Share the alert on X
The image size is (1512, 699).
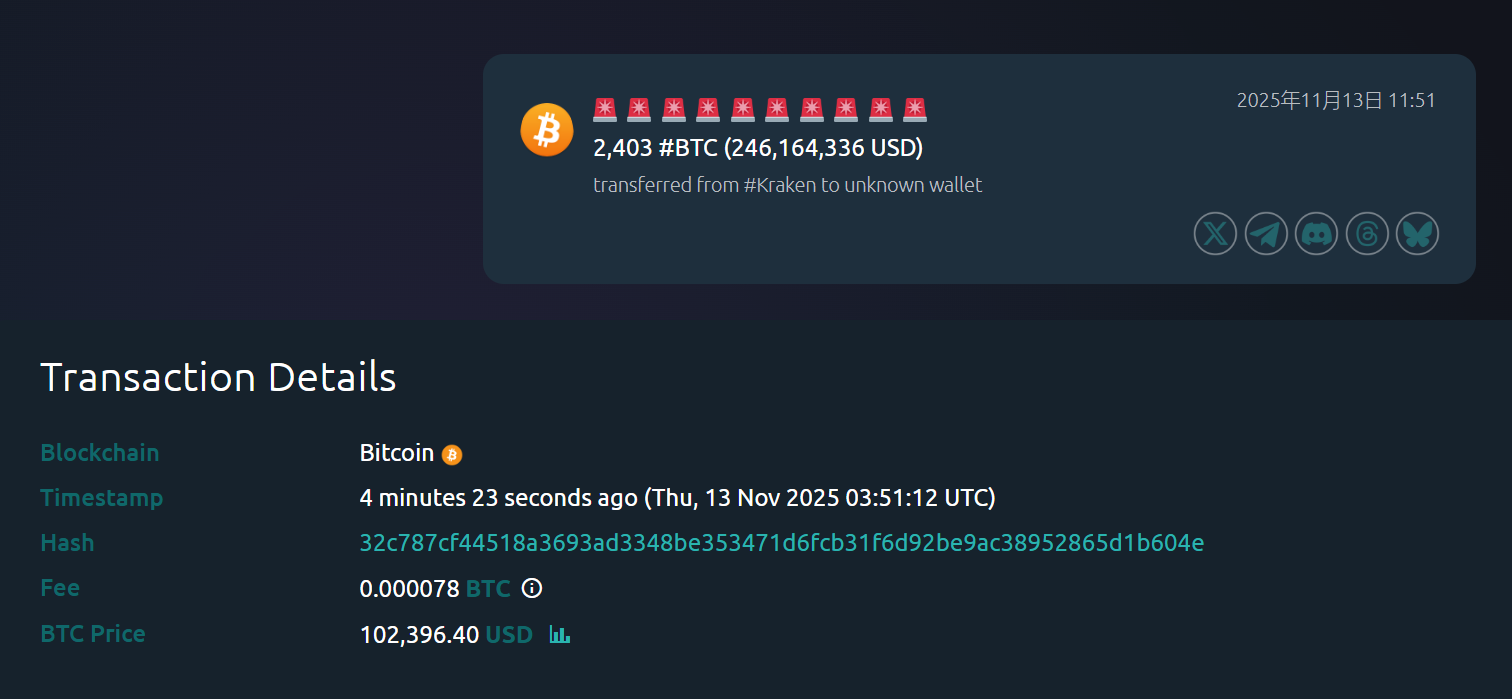coord(1215,234)
